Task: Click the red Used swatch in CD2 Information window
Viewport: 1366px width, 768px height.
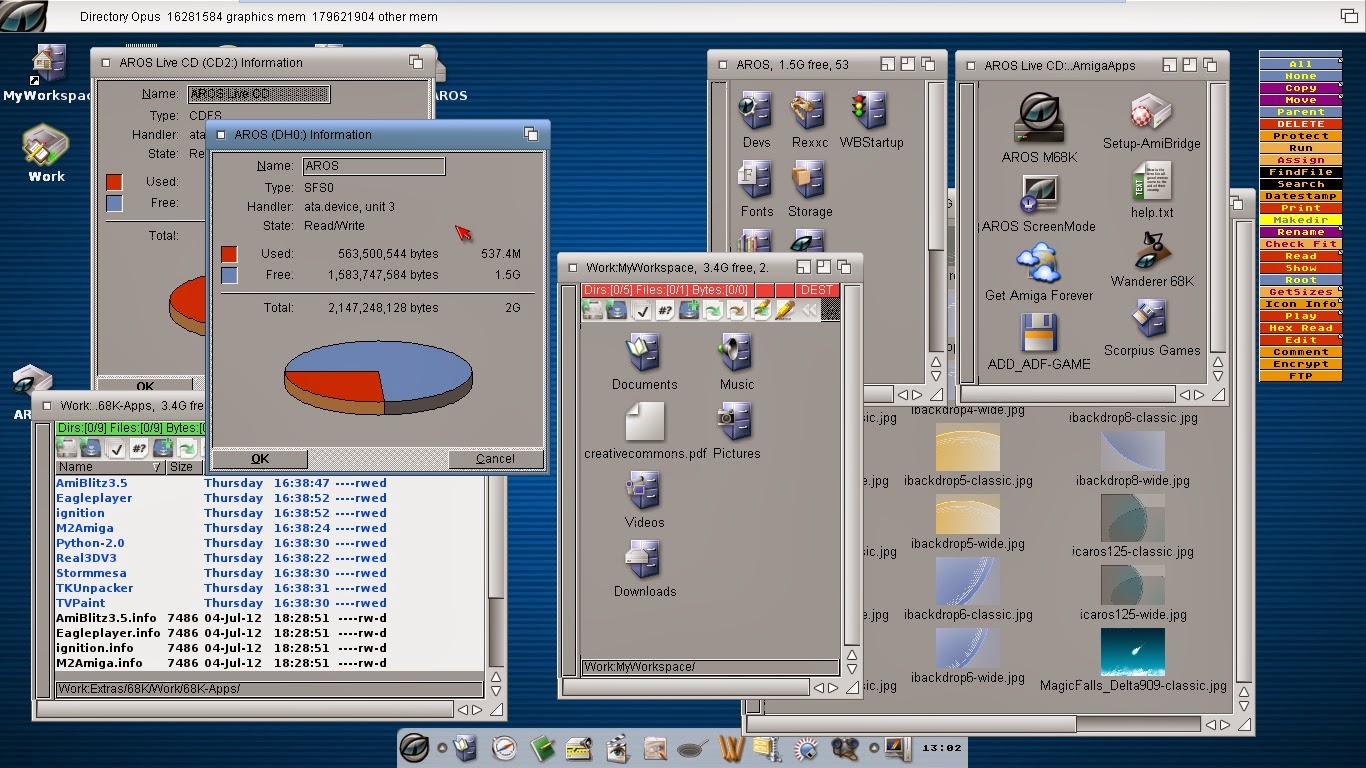Action: (x=114, y=182)
